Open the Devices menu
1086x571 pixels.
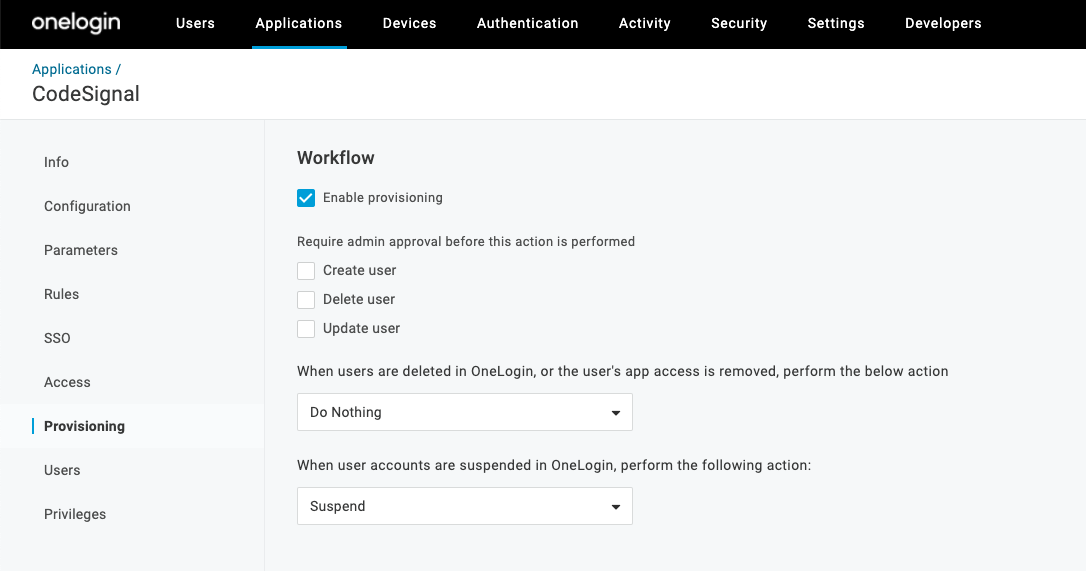(409, 23)
